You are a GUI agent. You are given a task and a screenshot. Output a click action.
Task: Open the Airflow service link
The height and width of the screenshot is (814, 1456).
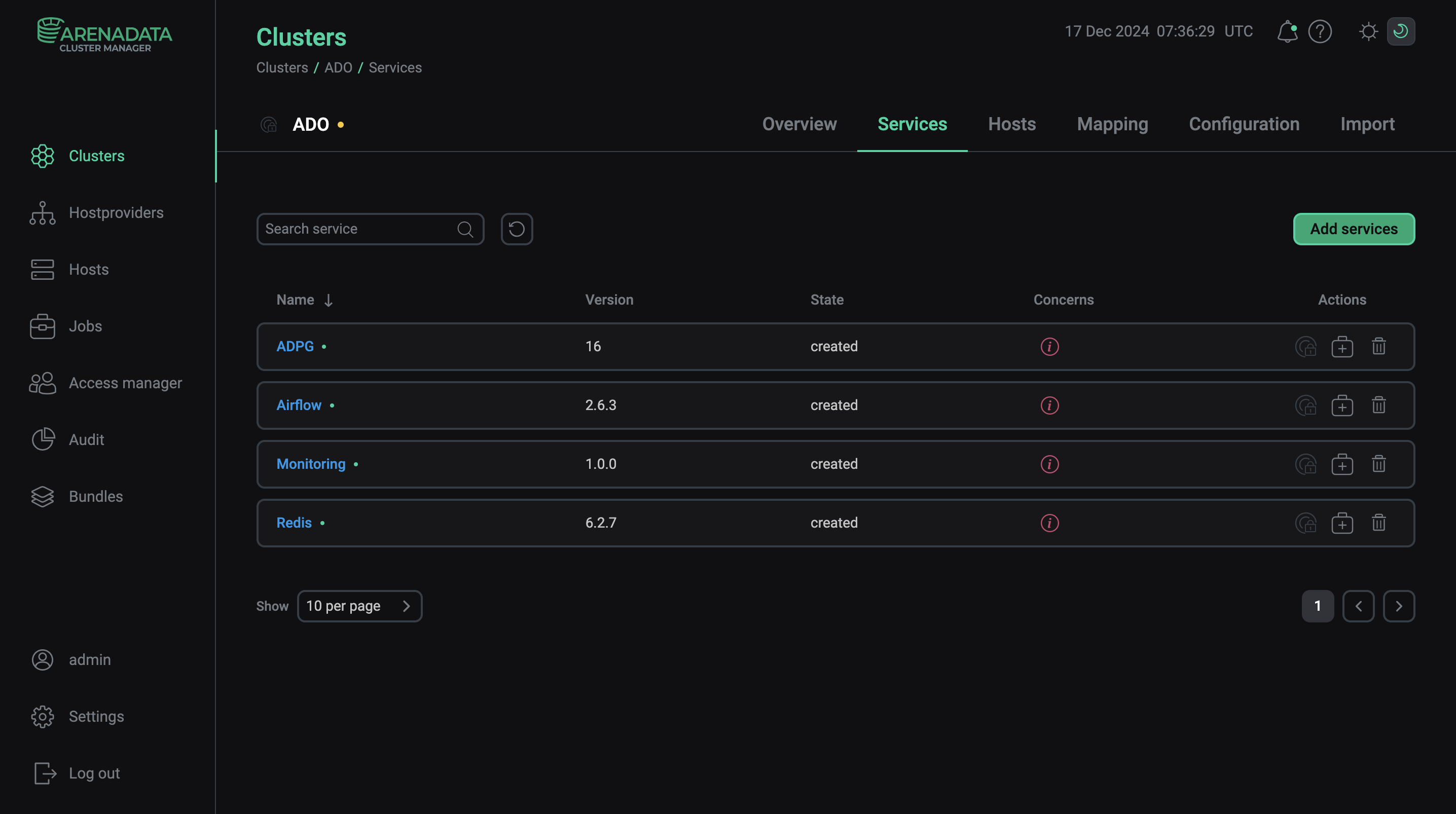tap(298, 405)
